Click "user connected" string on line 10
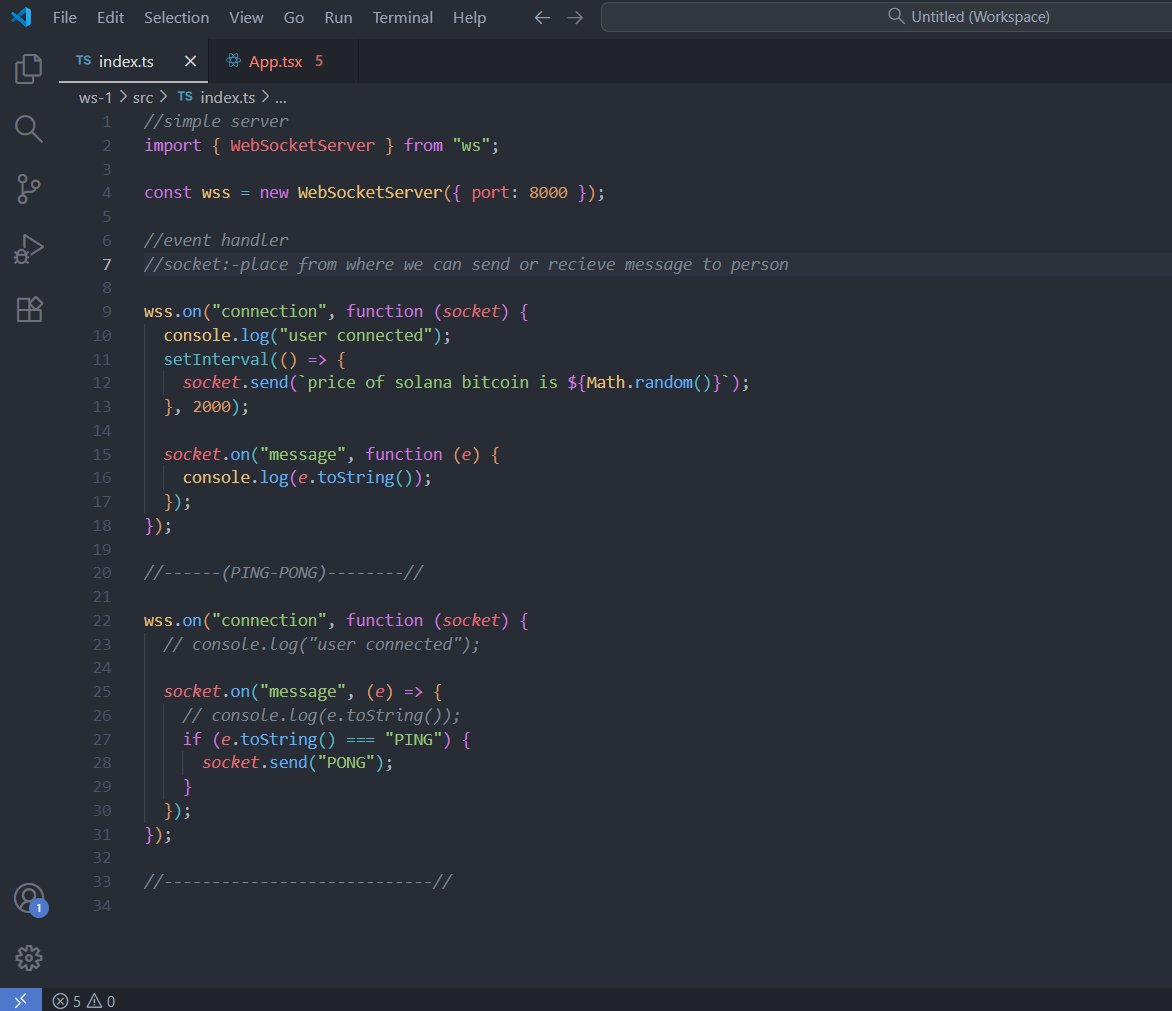The height and width of the screenshot is (1011, 1172). (x=355, y=336)
